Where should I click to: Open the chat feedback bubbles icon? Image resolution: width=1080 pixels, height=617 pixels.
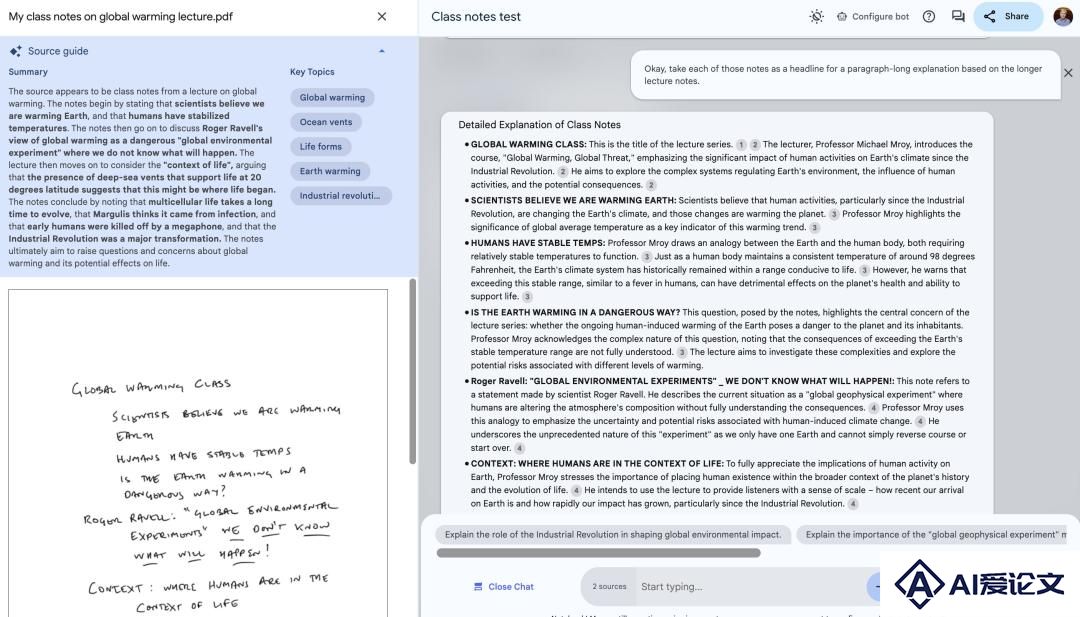[x=957, y=17]
